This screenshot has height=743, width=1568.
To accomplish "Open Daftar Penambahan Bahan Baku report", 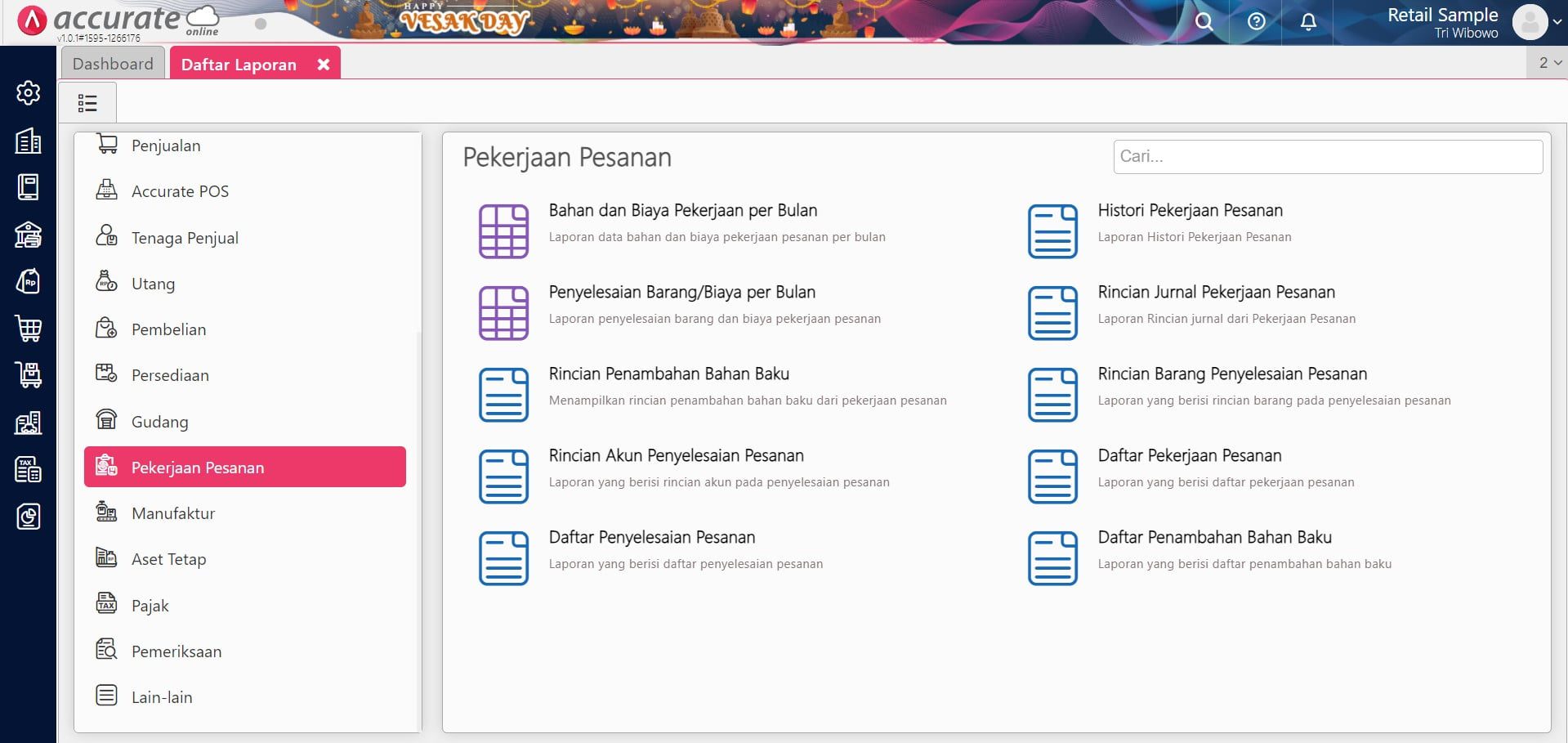I will (x=1213, y=538).
